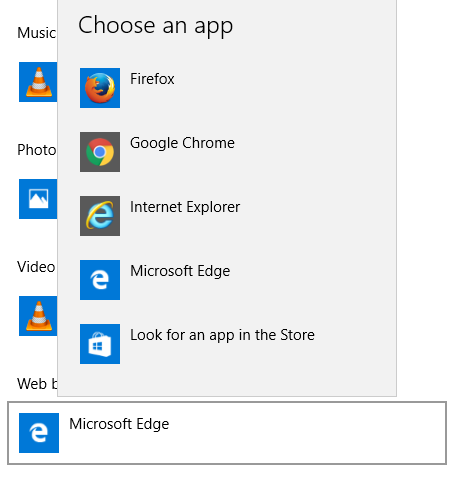Select Microsoft Edge text in the popup list

point(180,271)
